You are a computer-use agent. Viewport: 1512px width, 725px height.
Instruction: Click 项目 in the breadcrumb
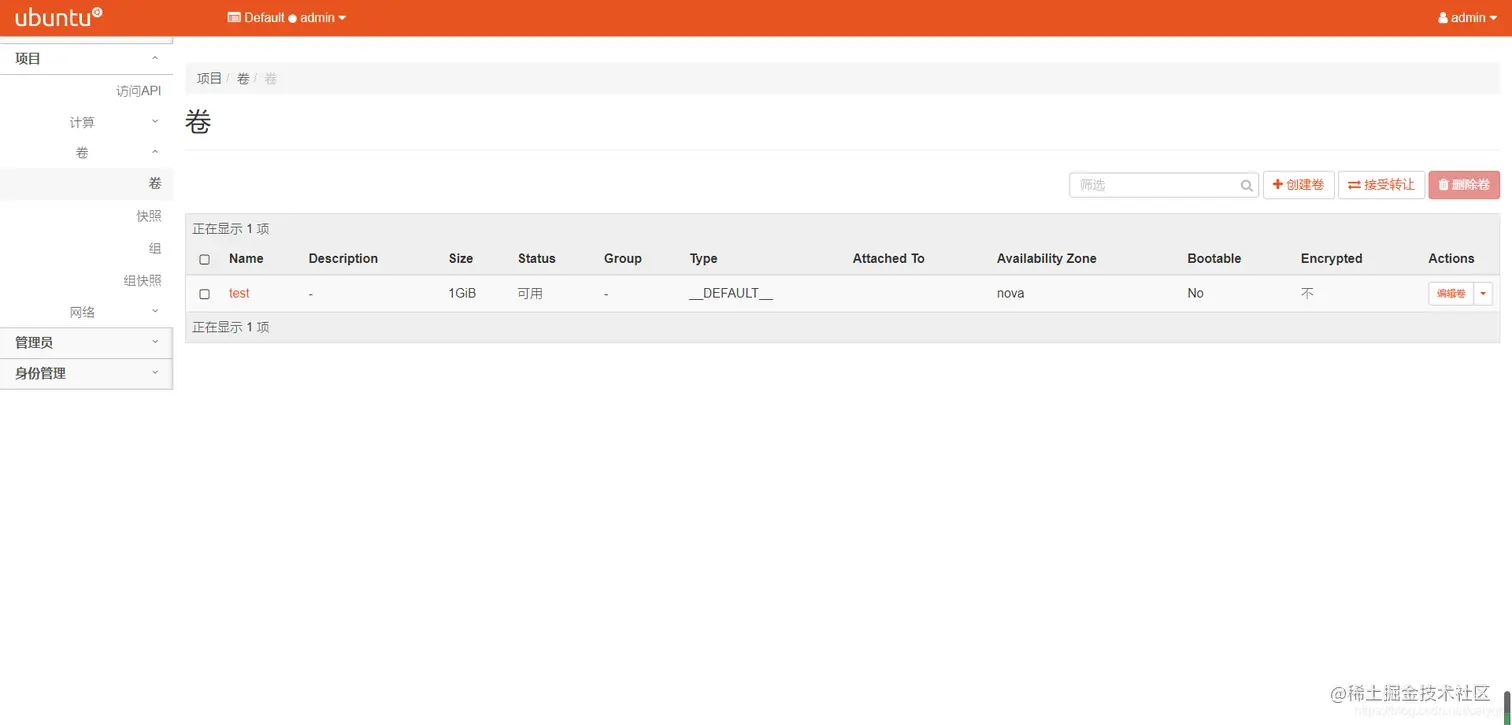click(x=209, y=78)
